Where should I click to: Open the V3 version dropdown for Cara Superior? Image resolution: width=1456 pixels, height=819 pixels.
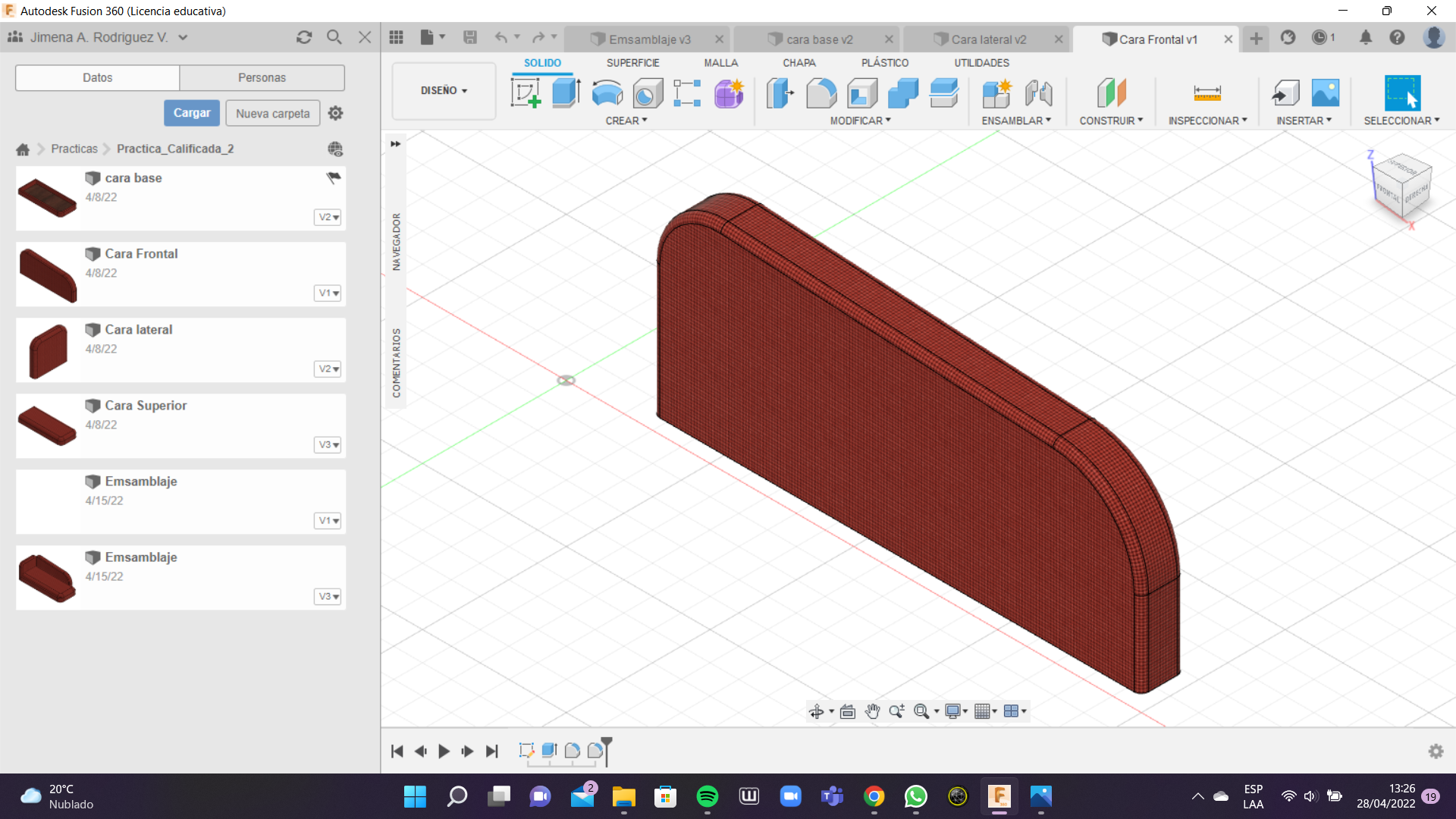point(328,444)
